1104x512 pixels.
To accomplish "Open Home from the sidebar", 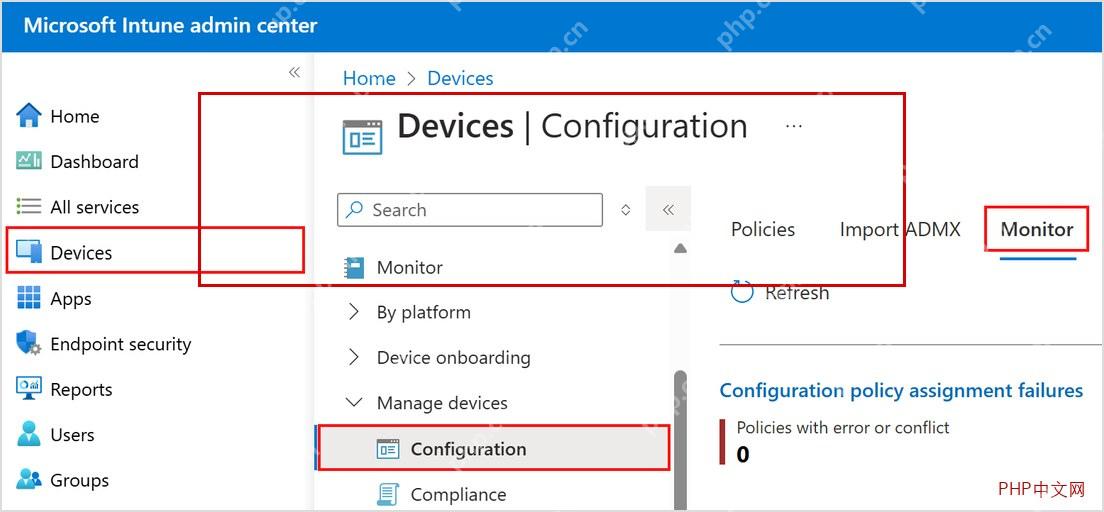I will pyautogui.click(x=75, y=116).
